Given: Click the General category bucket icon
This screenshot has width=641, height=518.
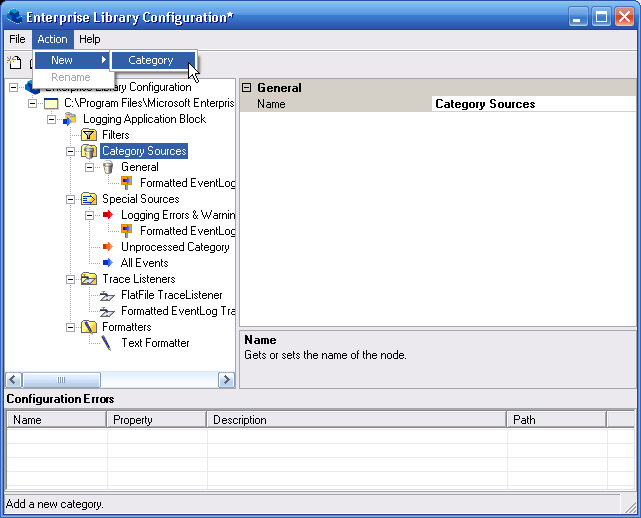Looking at the screenshot, I should (x=108, y=167).
